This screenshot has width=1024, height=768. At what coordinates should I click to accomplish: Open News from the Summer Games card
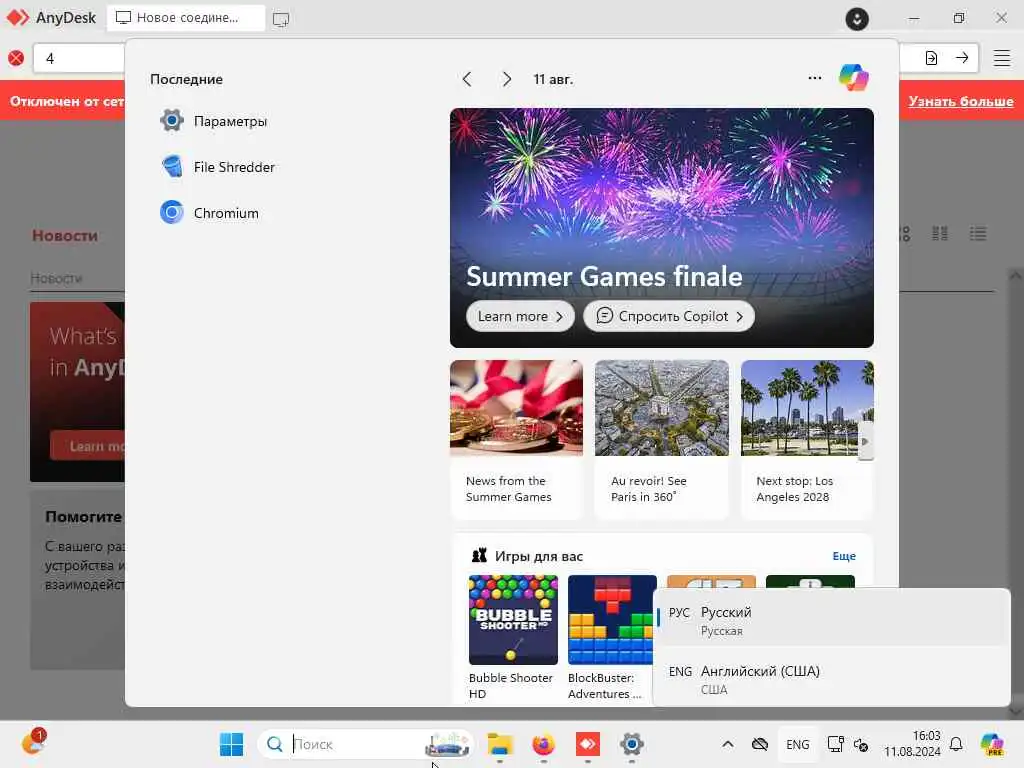[x=516, y=439]
